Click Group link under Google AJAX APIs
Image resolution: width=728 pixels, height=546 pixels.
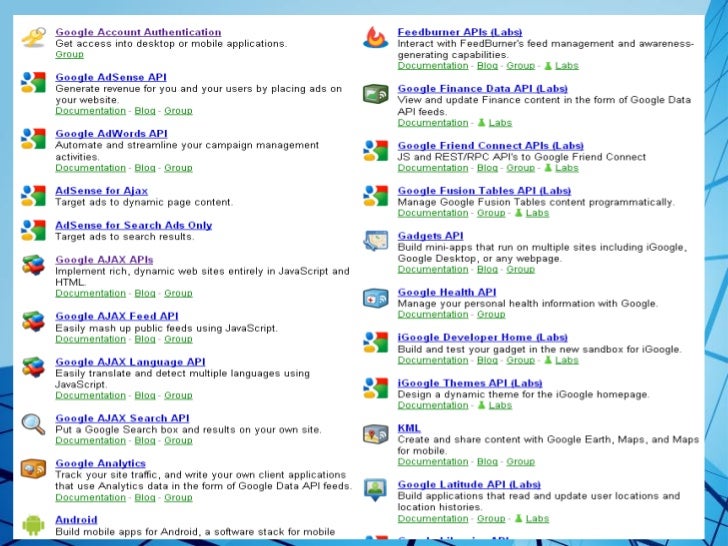[178, 293]
